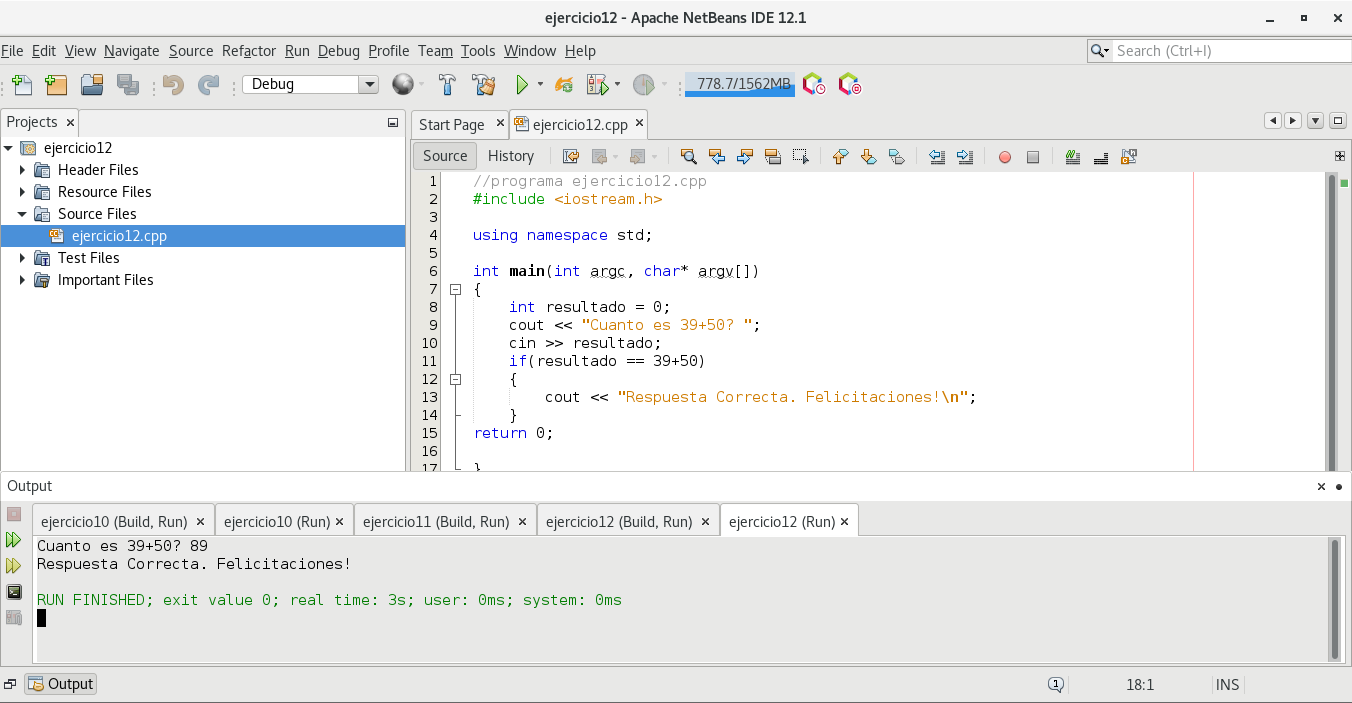This screenshot has width=1352, height=703.
Task: Click the New File toolbar icon
Action: pos(21,85)
